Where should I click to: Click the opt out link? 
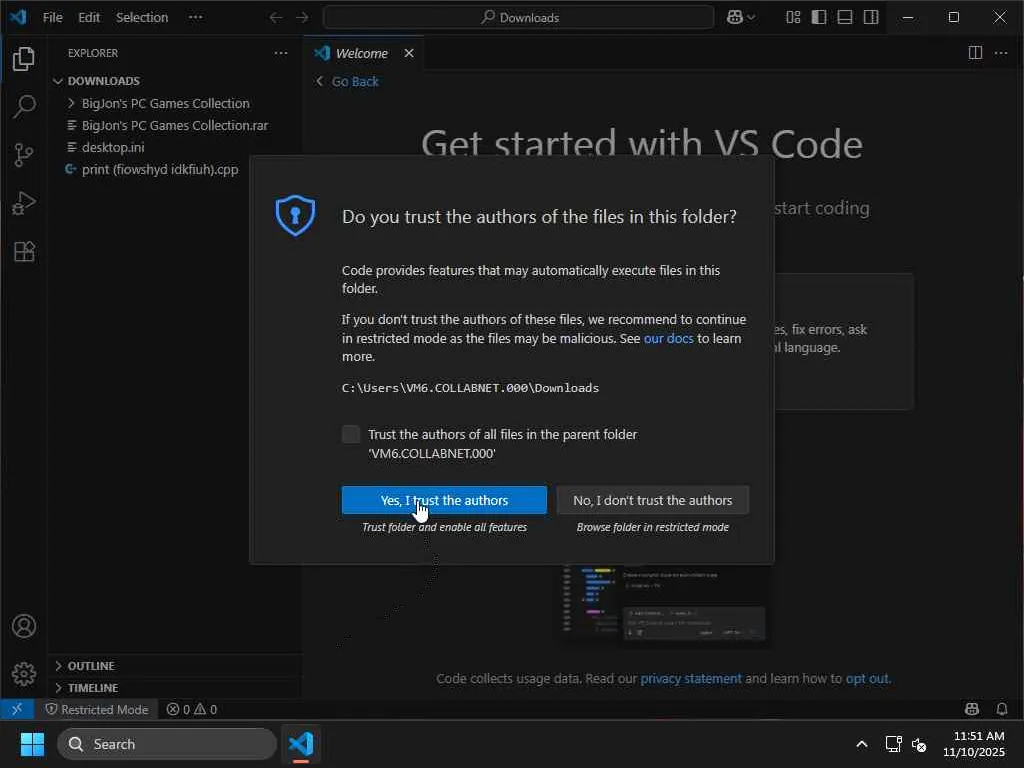click(x=867, y=679)
